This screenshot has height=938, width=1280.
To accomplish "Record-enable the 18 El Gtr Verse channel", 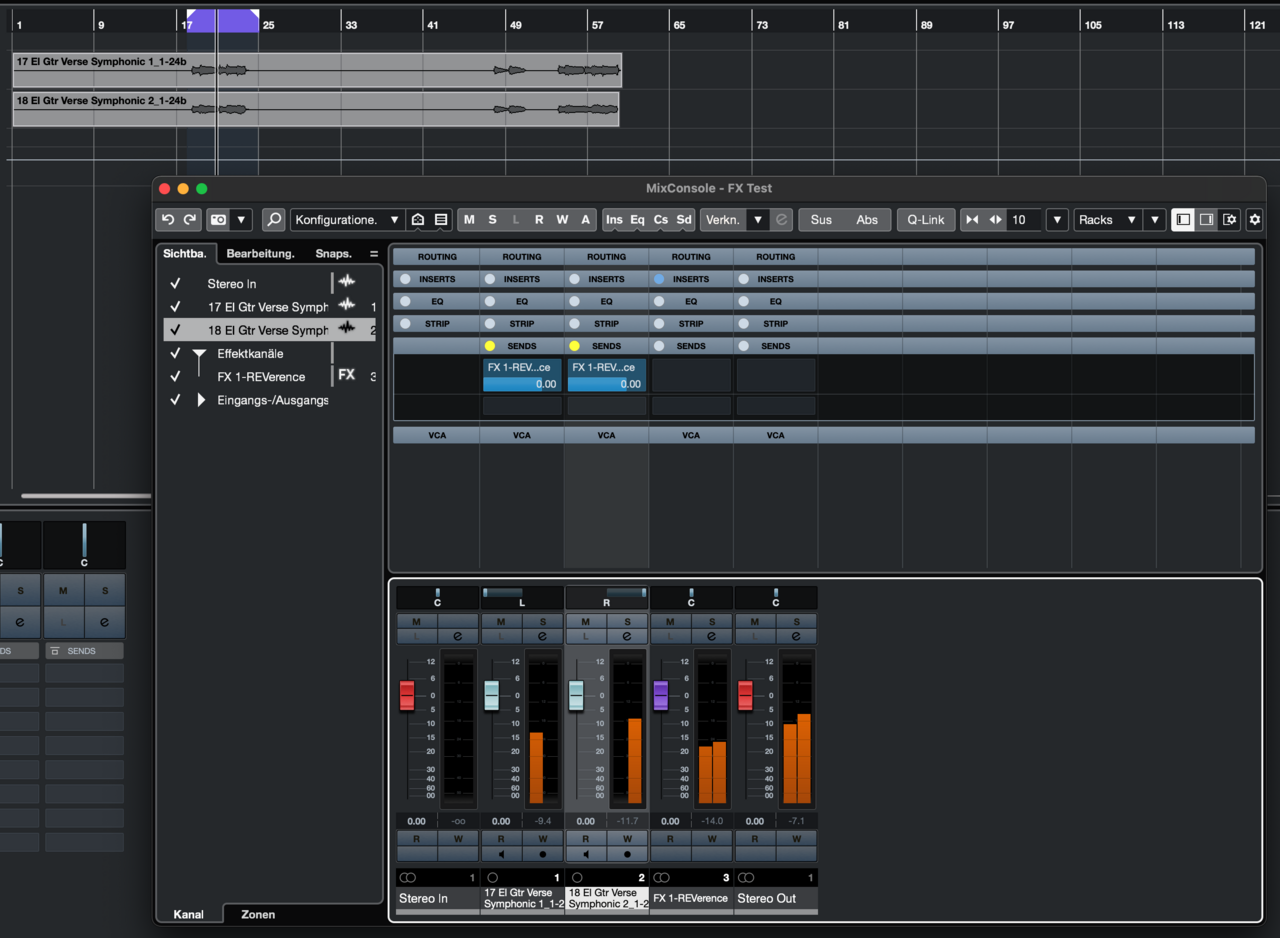I will [627, 854].
